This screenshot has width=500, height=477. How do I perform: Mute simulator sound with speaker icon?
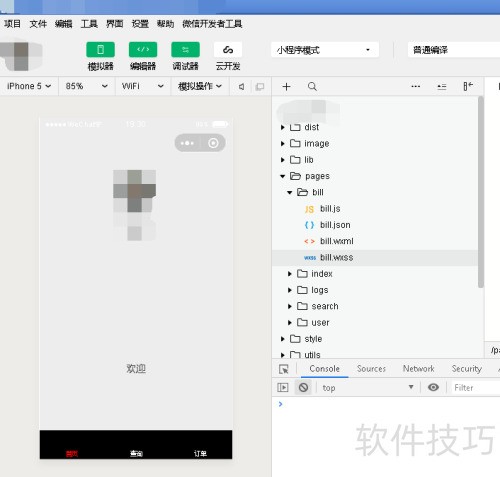(x=242, y=87)
